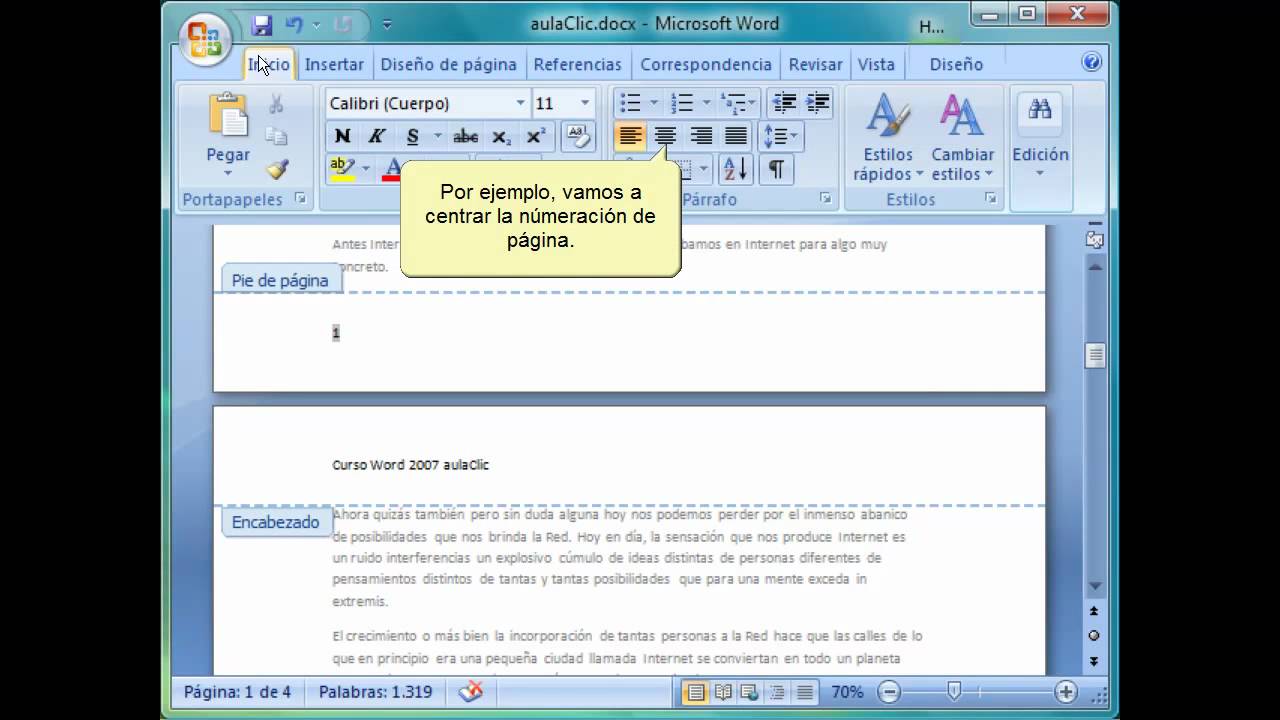Switch to the Insertar tab
This screenshot has height=720, width=1280.
click(x=334, y=64)
